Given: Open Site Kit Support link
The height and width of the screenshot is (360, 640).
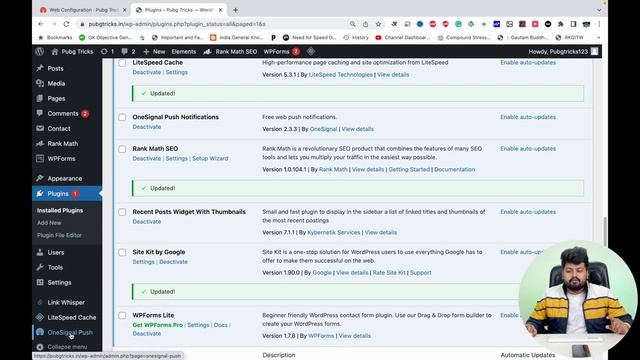Looking at the screenshot, I should 420,273.
